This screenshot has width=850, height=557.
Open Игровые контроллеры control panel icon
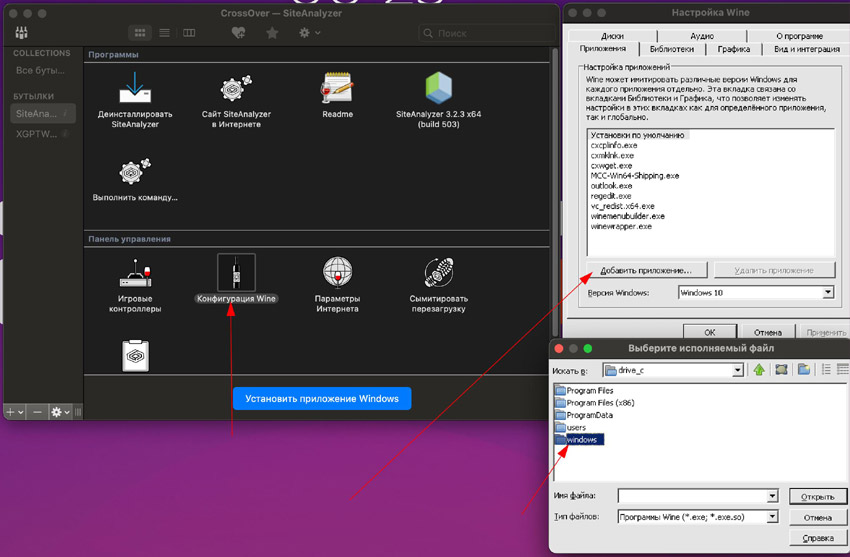click(135, 273)
